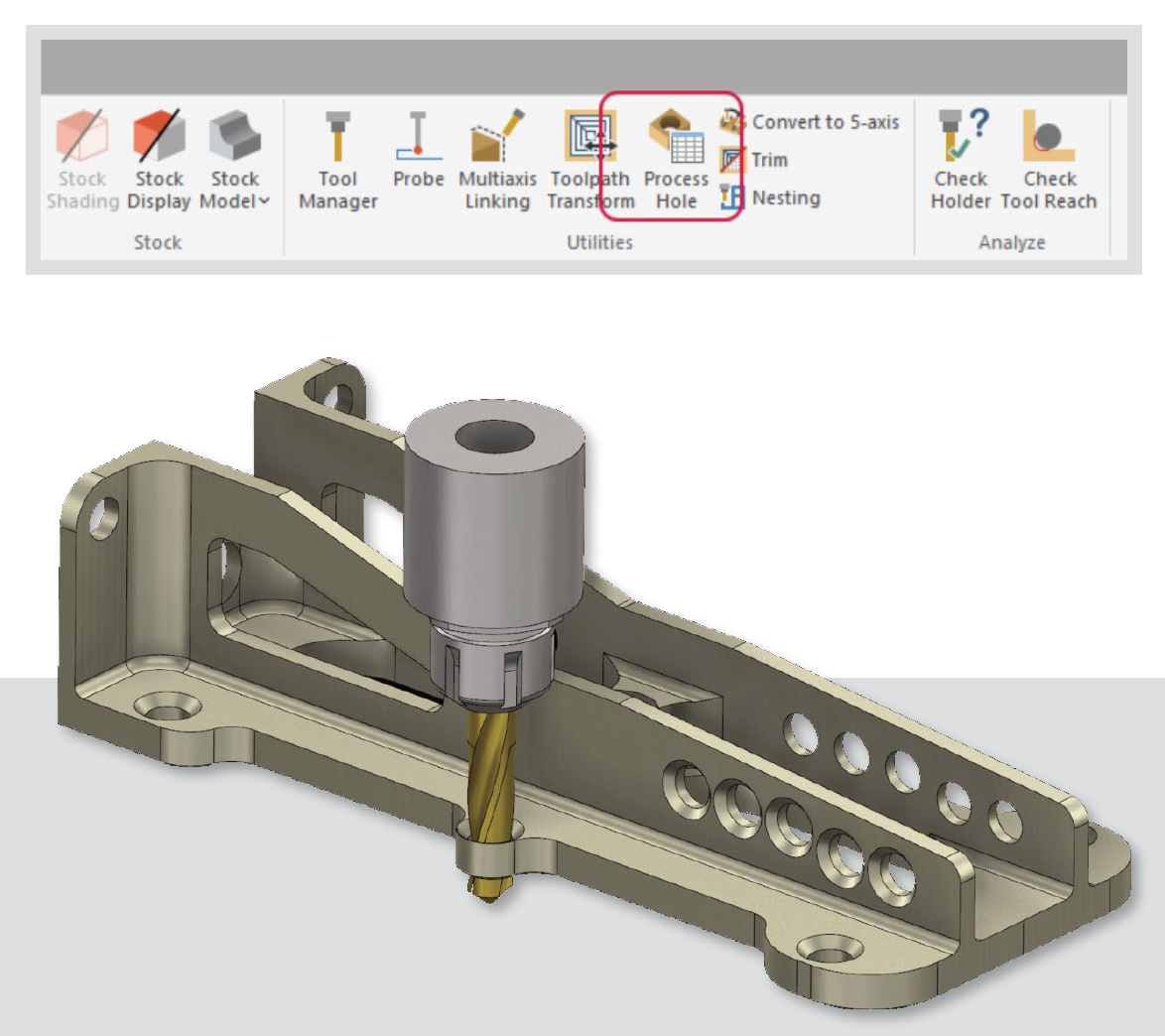Click the Process Hole tool
The height and width of the screenshot is (1036, 1165).
point(676,159)
